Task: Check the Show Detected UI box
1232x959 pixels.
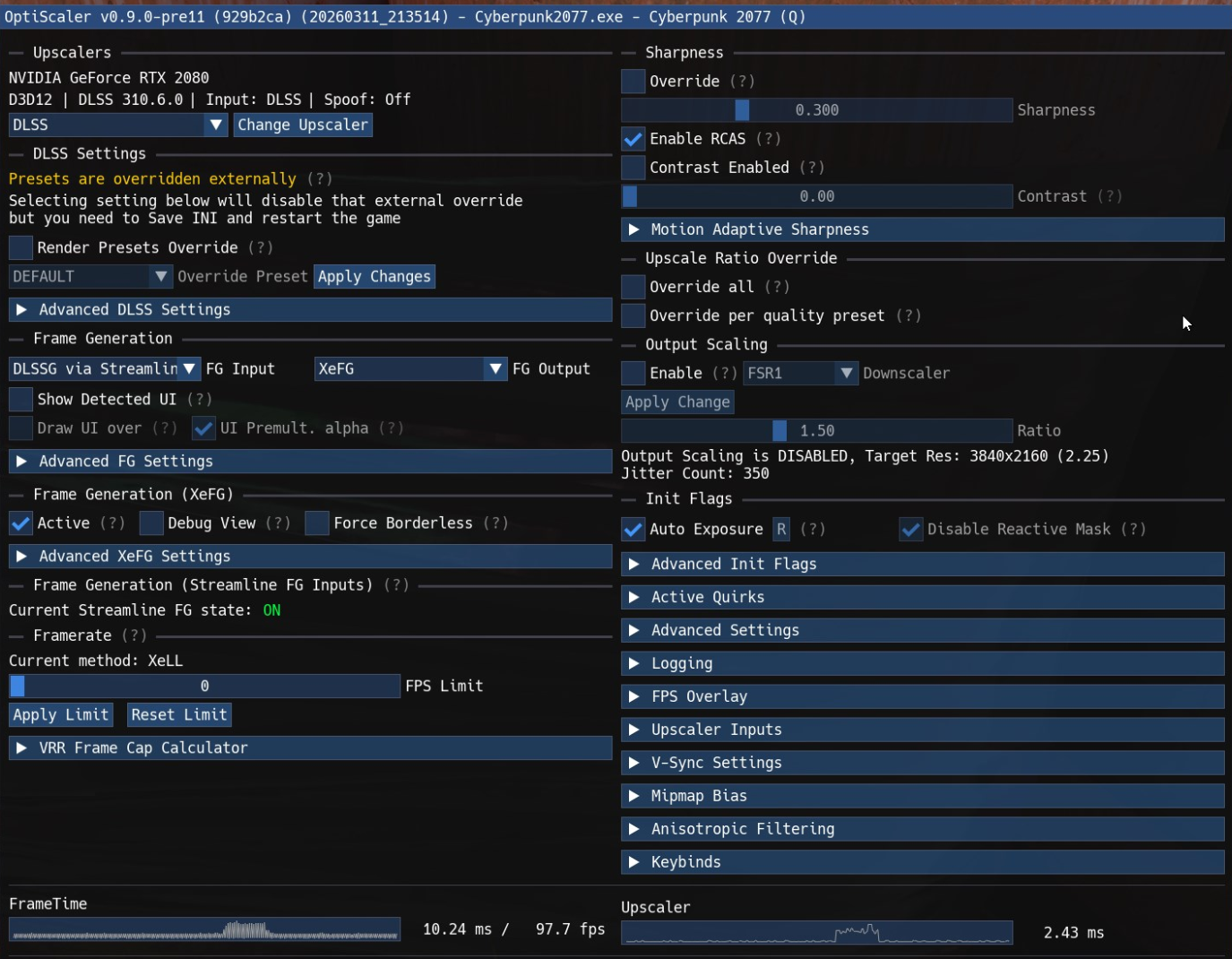Action: click(21, 400)
